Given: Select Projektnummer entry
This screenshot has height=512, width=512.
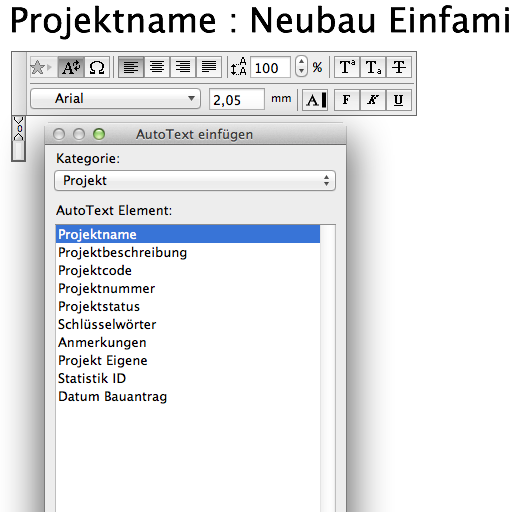Looking at the screenshot, I should tap(188, 288).
